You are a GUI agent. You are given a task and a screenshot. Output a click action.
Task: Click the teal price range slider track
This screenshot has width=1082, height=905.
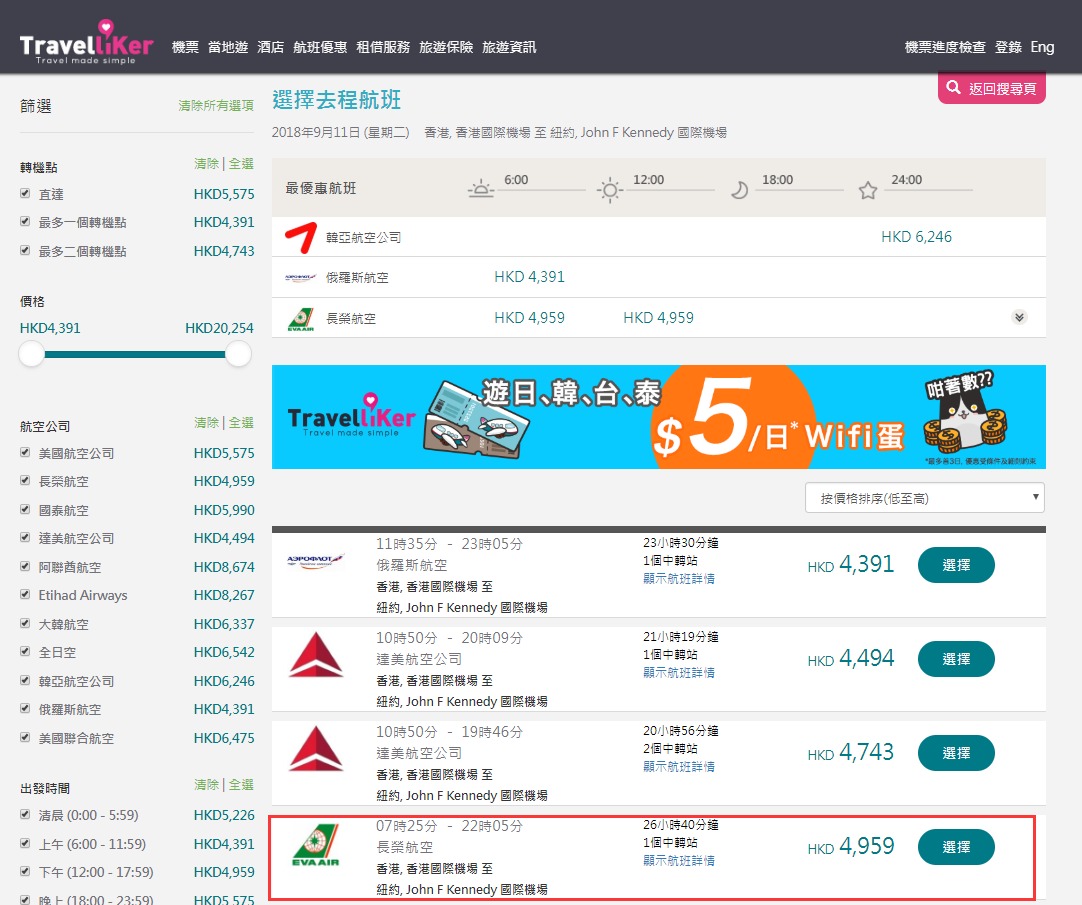tap(135, 354)
